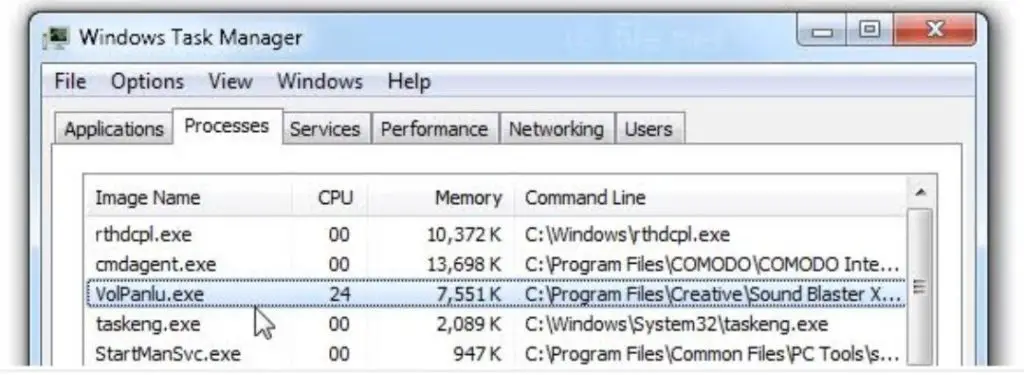Image resolution: width=1024 pixels, height=375 pixels.
Task: Open the Help menu
Action: 409,82
